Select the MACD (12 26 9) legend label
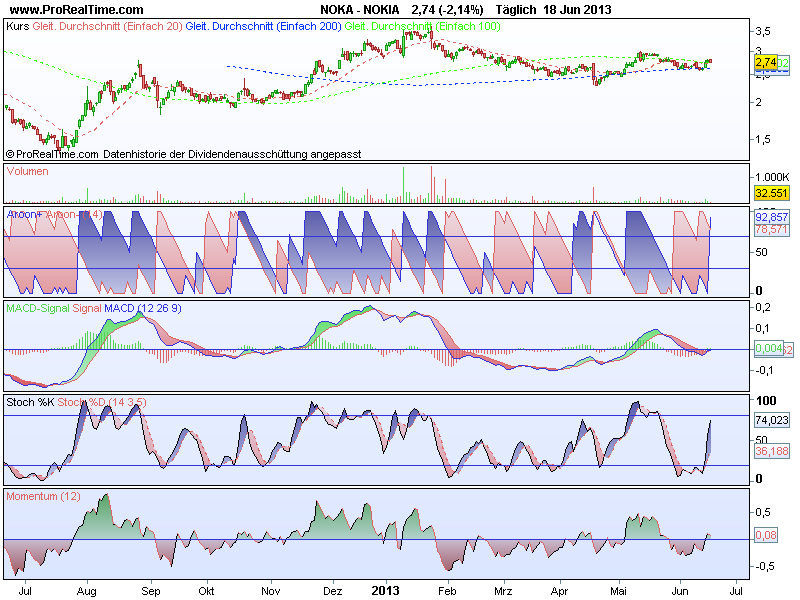Viewport: 800px width, 600px height. pyautogui.click(x=143, y=308)
